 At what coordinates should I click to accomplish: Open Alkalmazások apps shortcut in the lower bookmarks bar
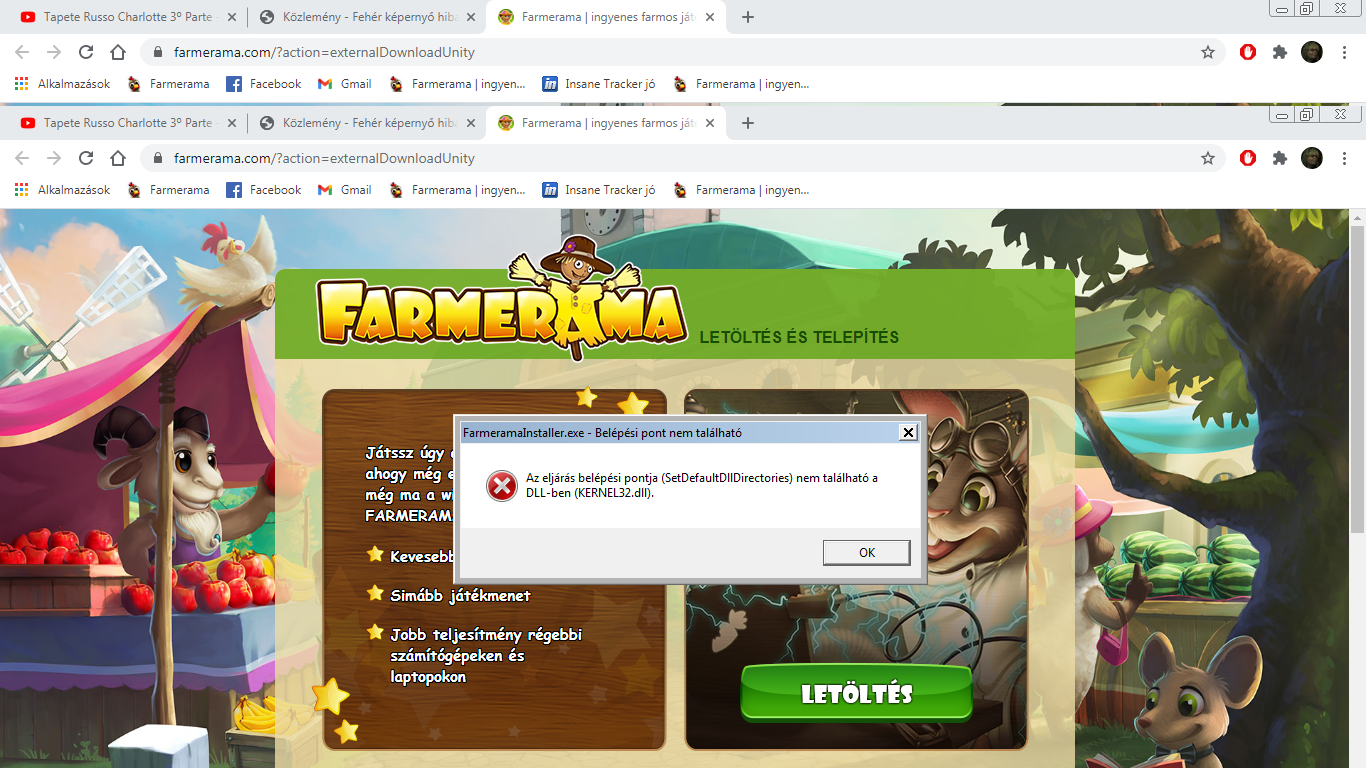coord(63,190)
